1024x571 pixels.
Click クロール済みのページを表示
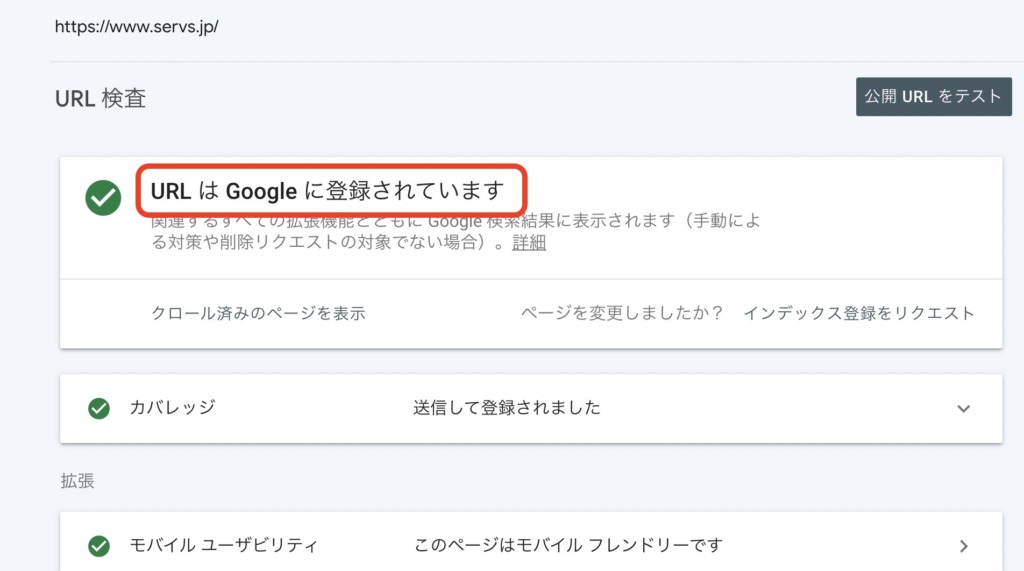click(x=258, y=314)
